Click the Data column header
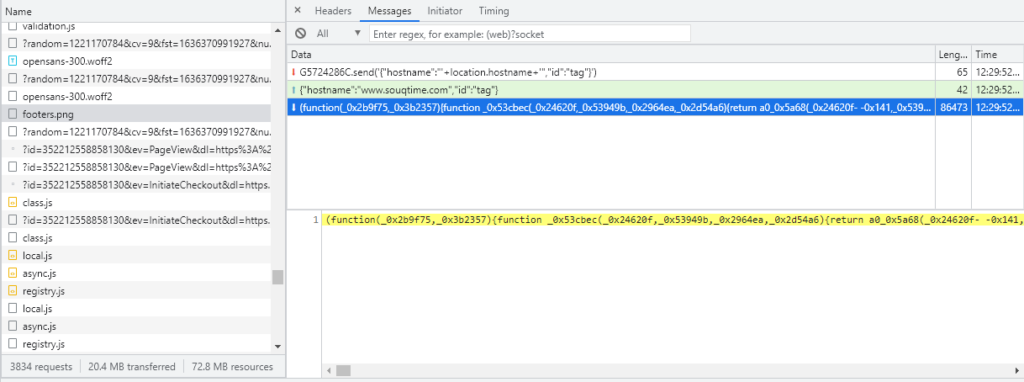1024x382 pixels. (301, 54)
